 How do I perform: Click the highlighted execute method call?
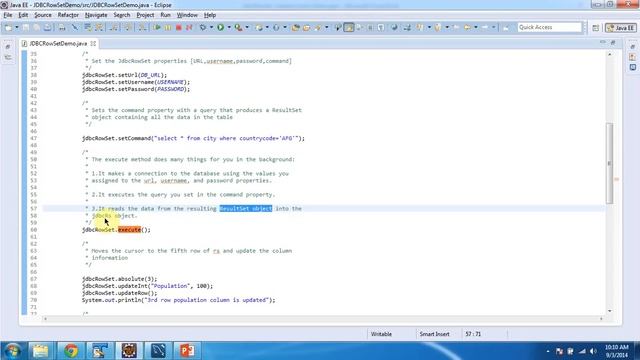(x=129, y=230)
